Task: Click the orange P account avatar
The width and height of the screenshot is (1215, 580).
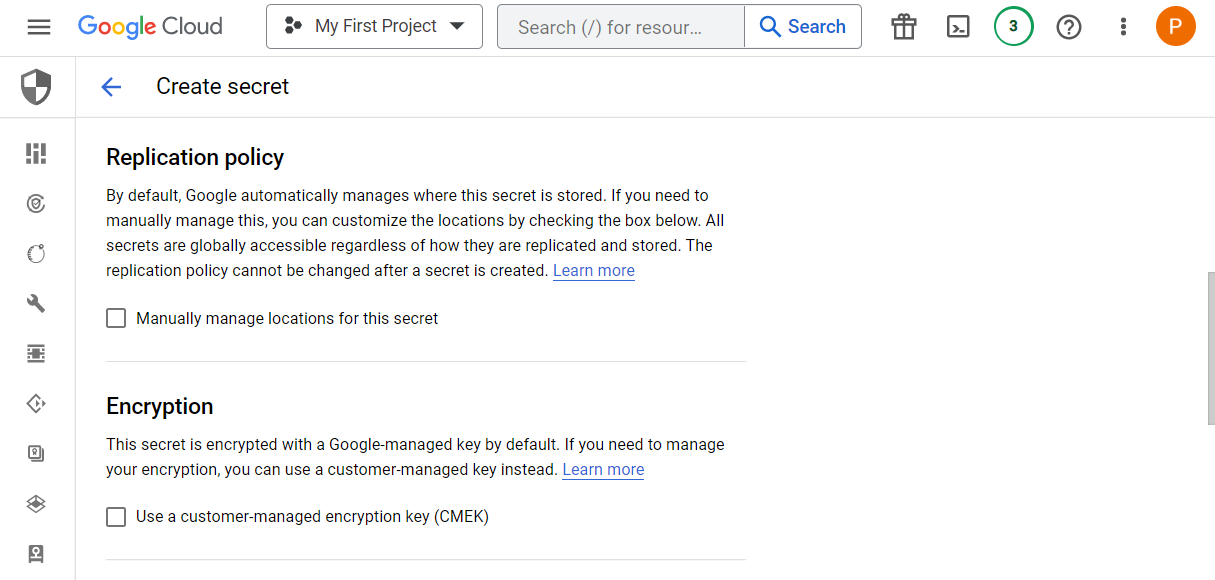Action: click(1175, 27)
